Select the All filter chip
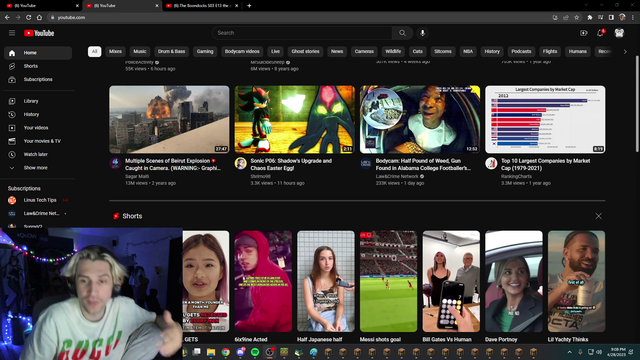The image size is (640, 360). coord(94,51)
